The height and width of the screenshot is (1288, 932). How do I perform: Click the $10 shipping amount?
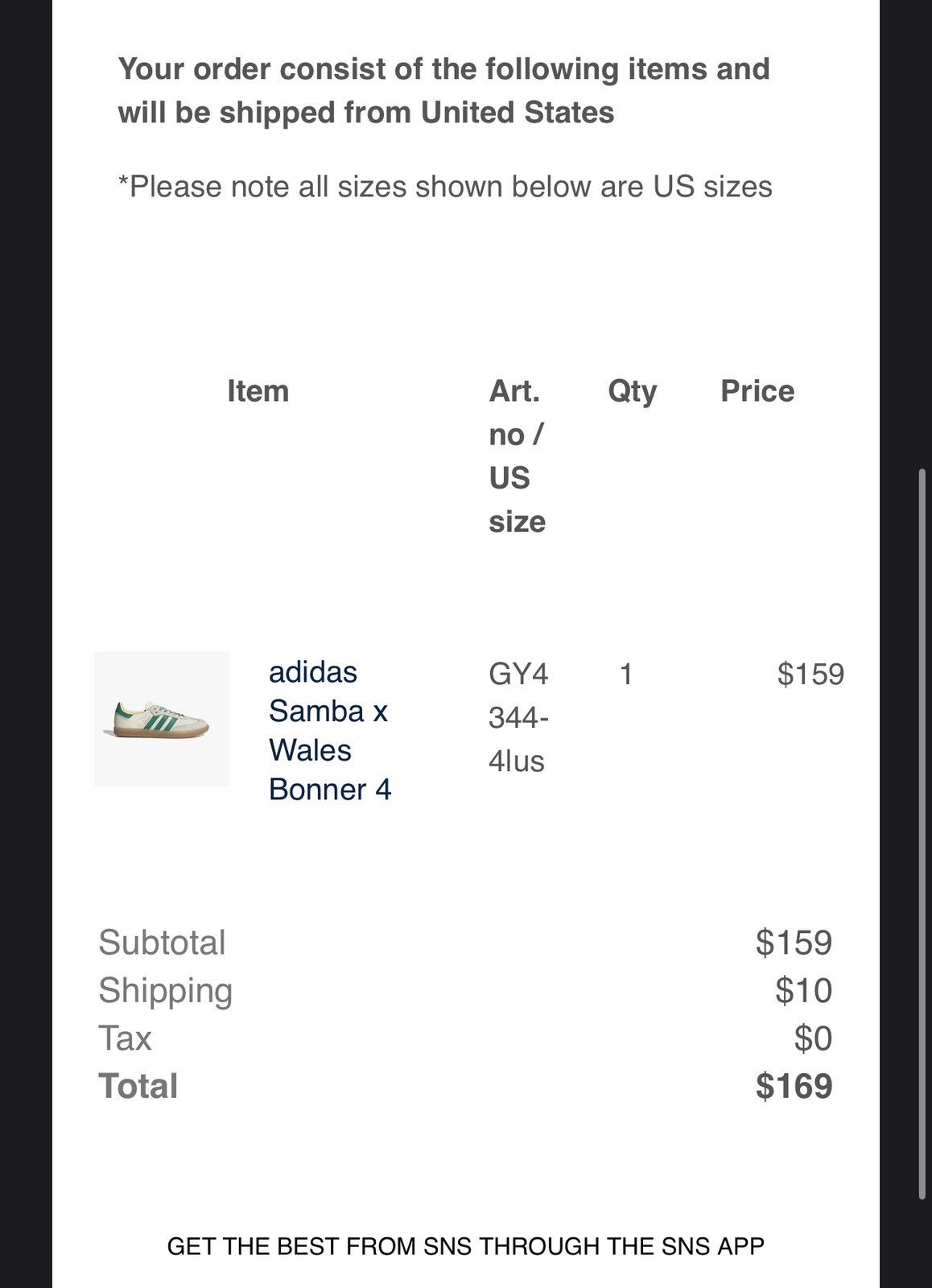[x=803, y=990]
